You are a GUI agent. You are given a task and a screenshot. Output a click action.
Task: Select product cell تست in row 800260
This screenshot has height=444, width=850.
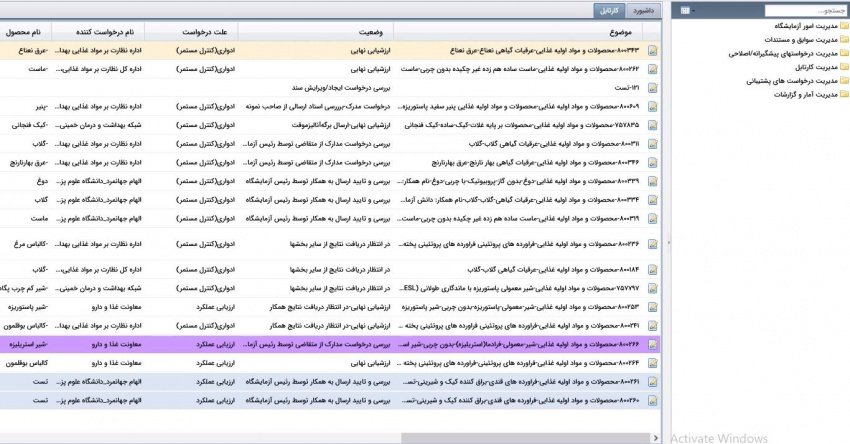coord(40,401)
